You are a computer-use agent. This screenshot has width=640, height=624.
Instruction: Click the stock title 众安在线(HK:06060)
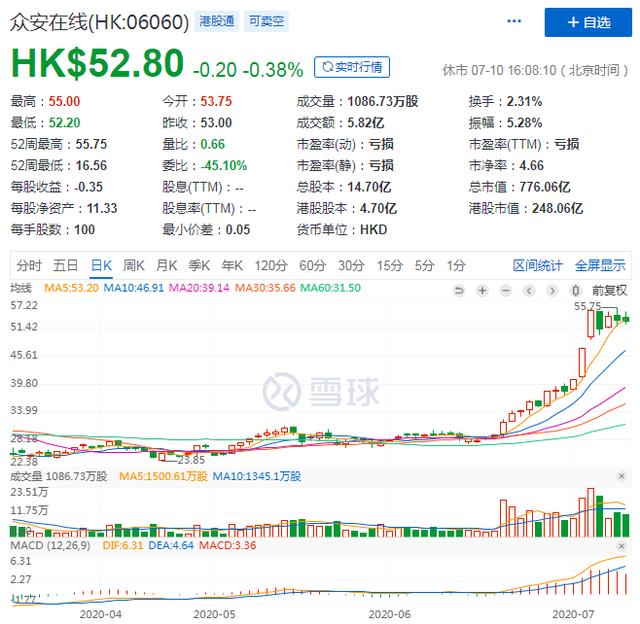[99, 22]
